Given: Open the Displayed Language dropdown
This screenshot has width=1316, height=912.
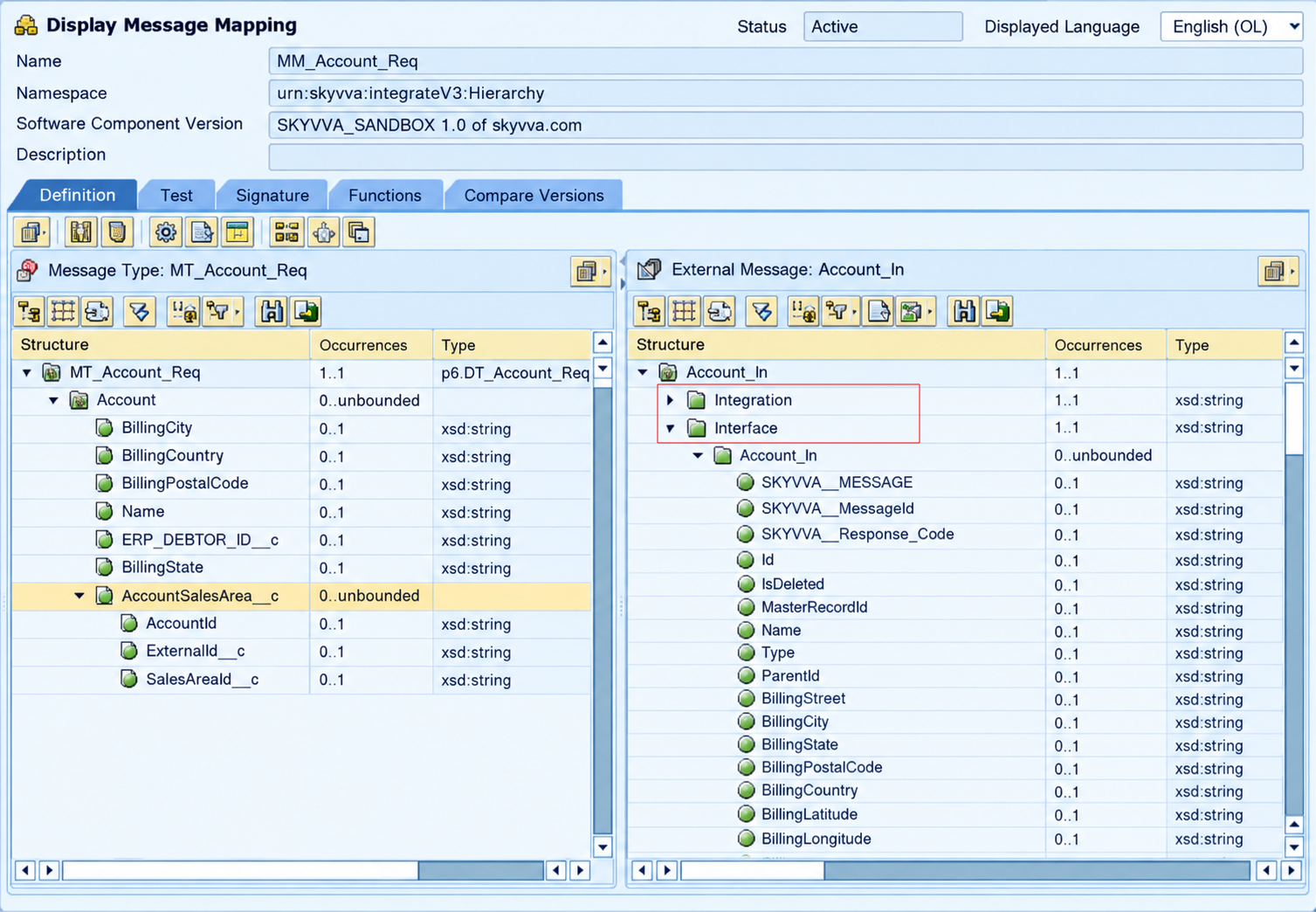Looking at the screenshot, I should [1231, 26].
